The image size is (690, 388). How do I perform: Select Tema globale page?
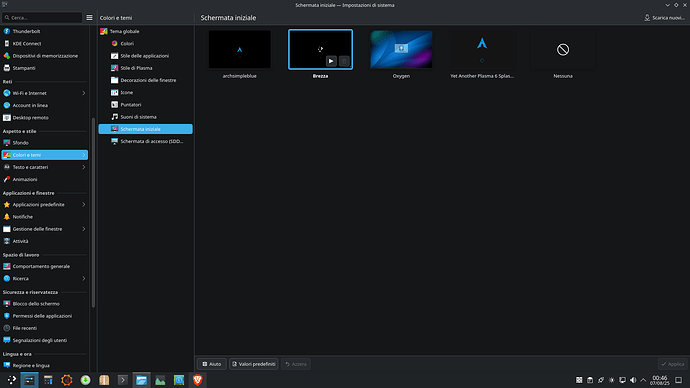tap(146, 31)
